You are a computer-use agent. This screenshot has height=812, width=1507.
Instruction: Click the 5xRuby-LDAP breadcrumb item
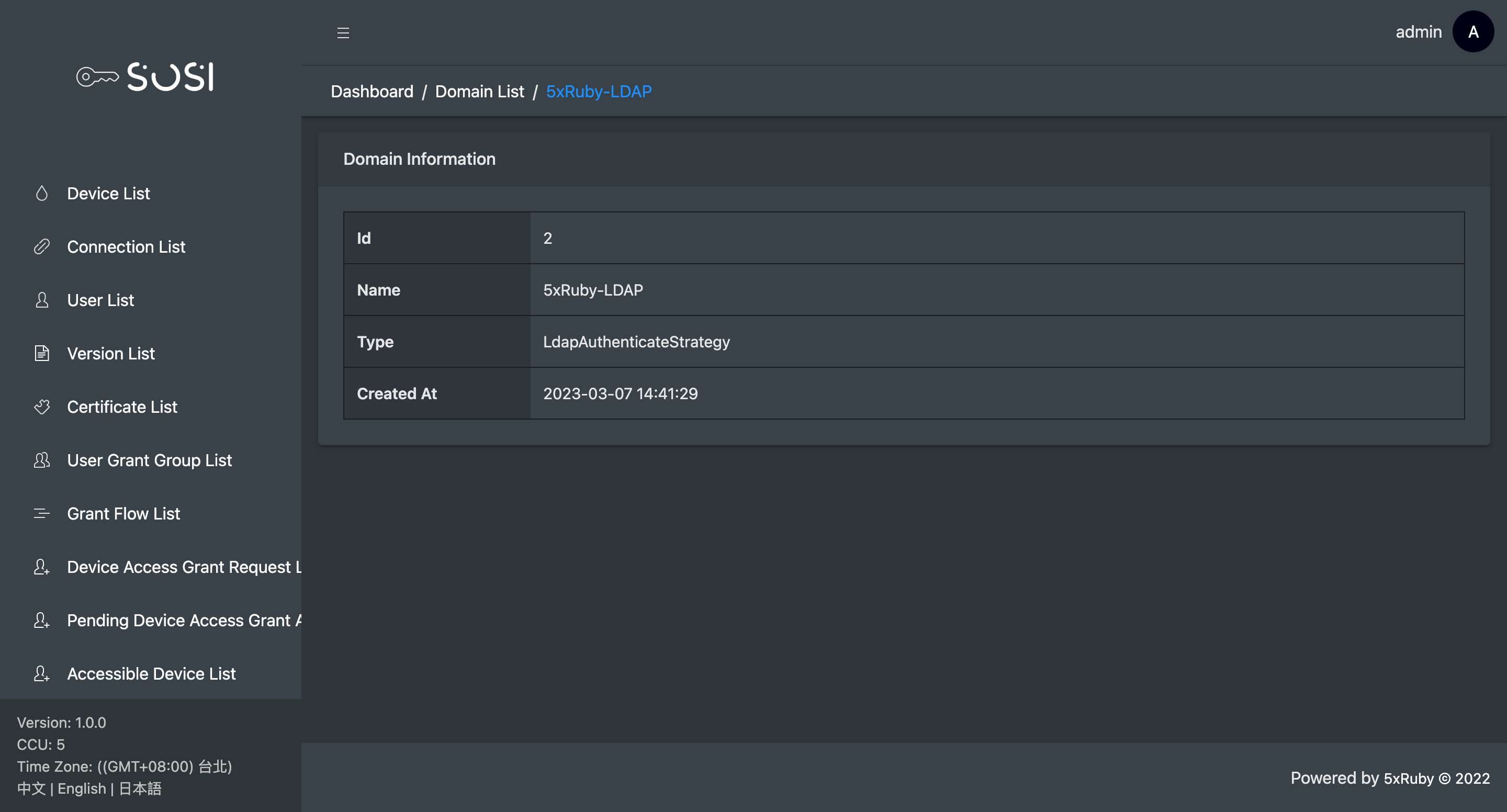coord(599,91)
